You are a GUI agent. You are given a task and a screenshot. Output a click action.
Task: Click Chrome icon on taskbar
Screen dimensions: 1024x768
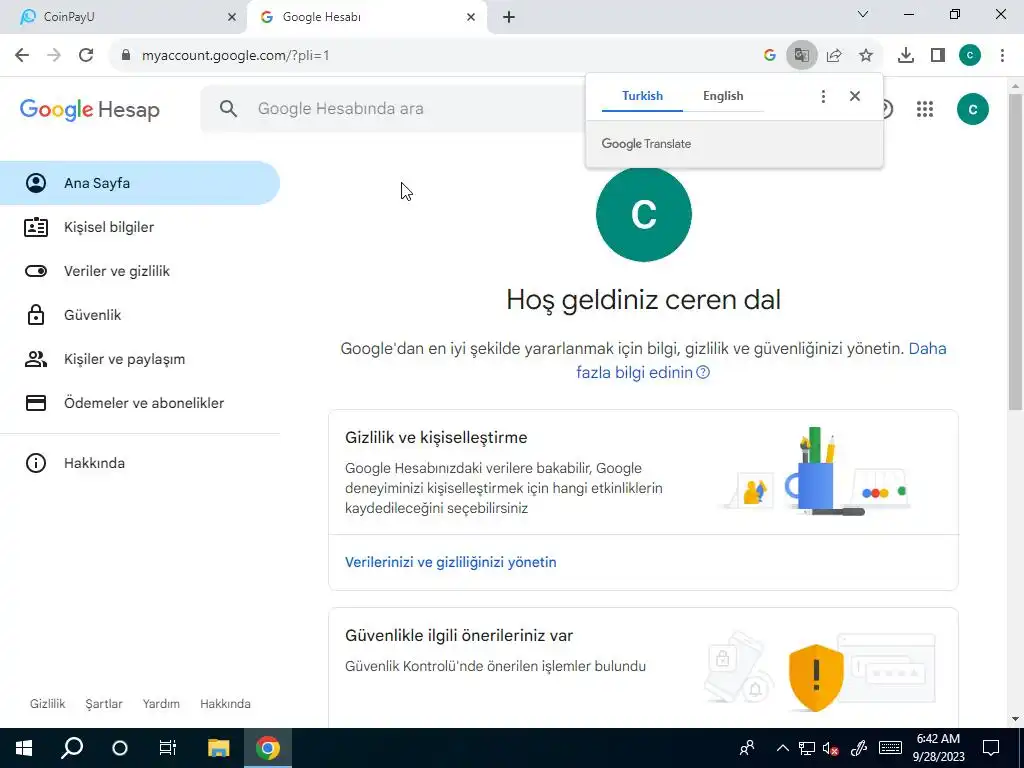pyautogui.click(x=267, y=748)
